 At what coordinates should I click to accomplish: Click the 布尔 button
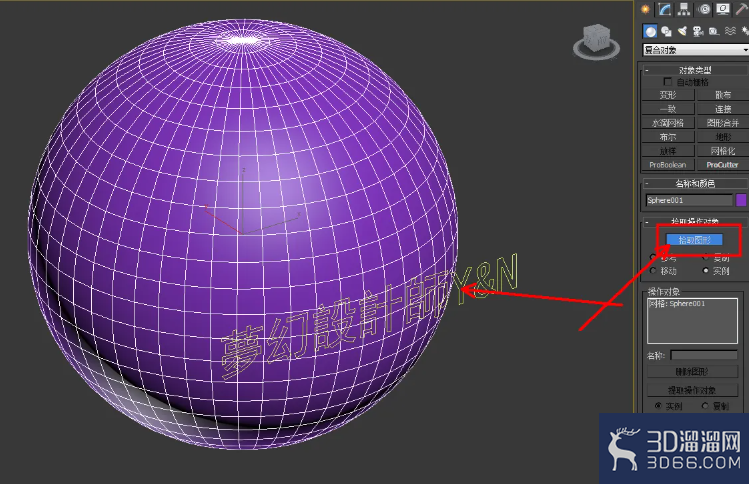point(668,137)
